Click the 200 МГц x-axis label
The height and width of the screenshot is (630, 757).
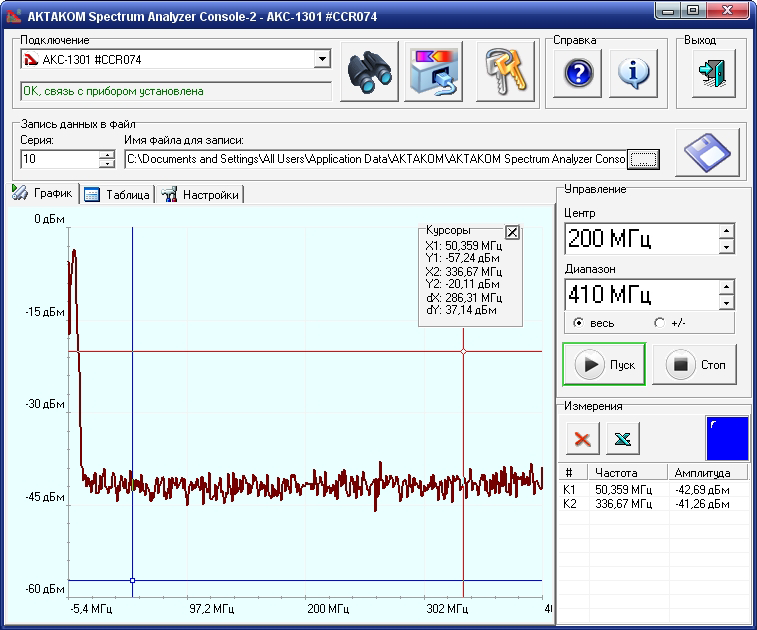[328, 608]
